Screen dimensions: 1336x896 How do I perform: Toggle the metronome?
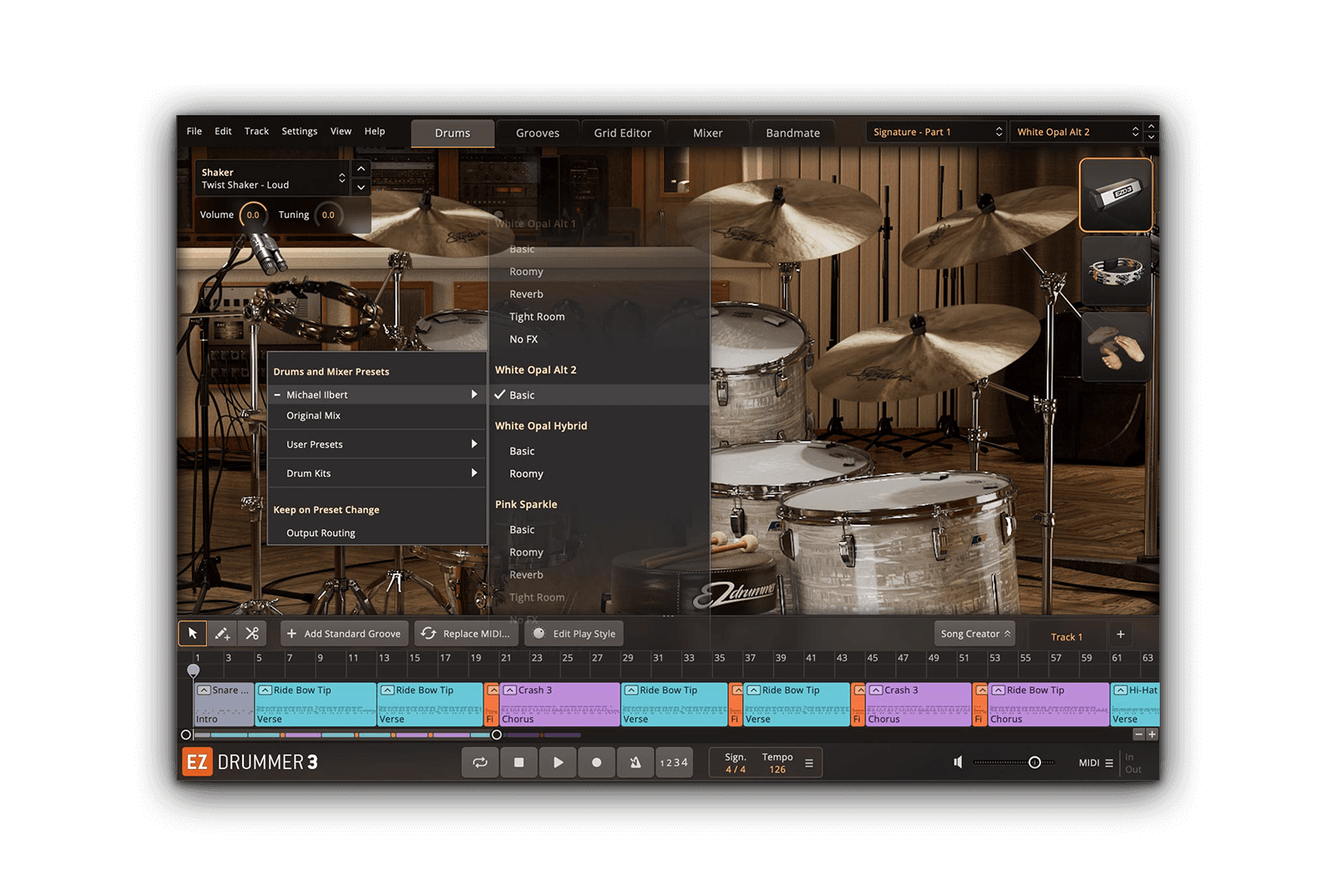coord(635,762)
